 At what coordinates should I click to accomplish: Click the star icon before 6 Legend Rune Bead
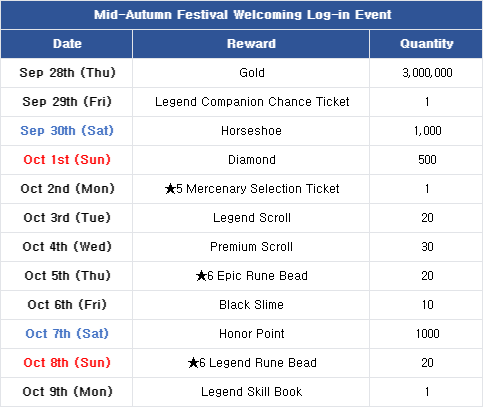193,363
